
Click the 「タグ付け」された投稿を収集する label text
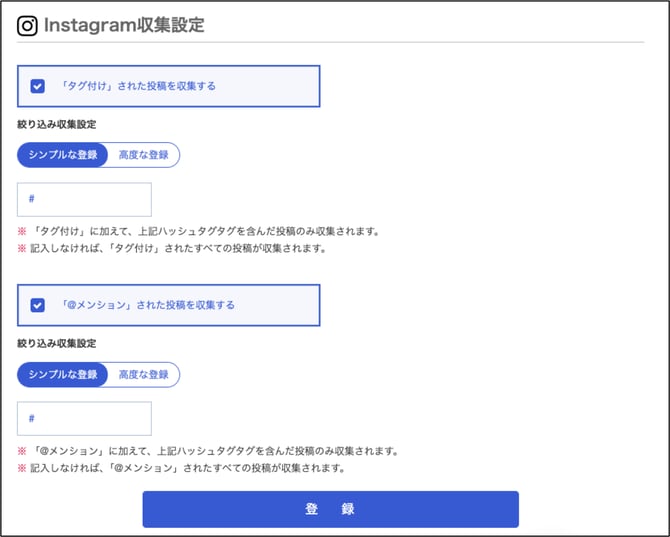click(138, 86)
